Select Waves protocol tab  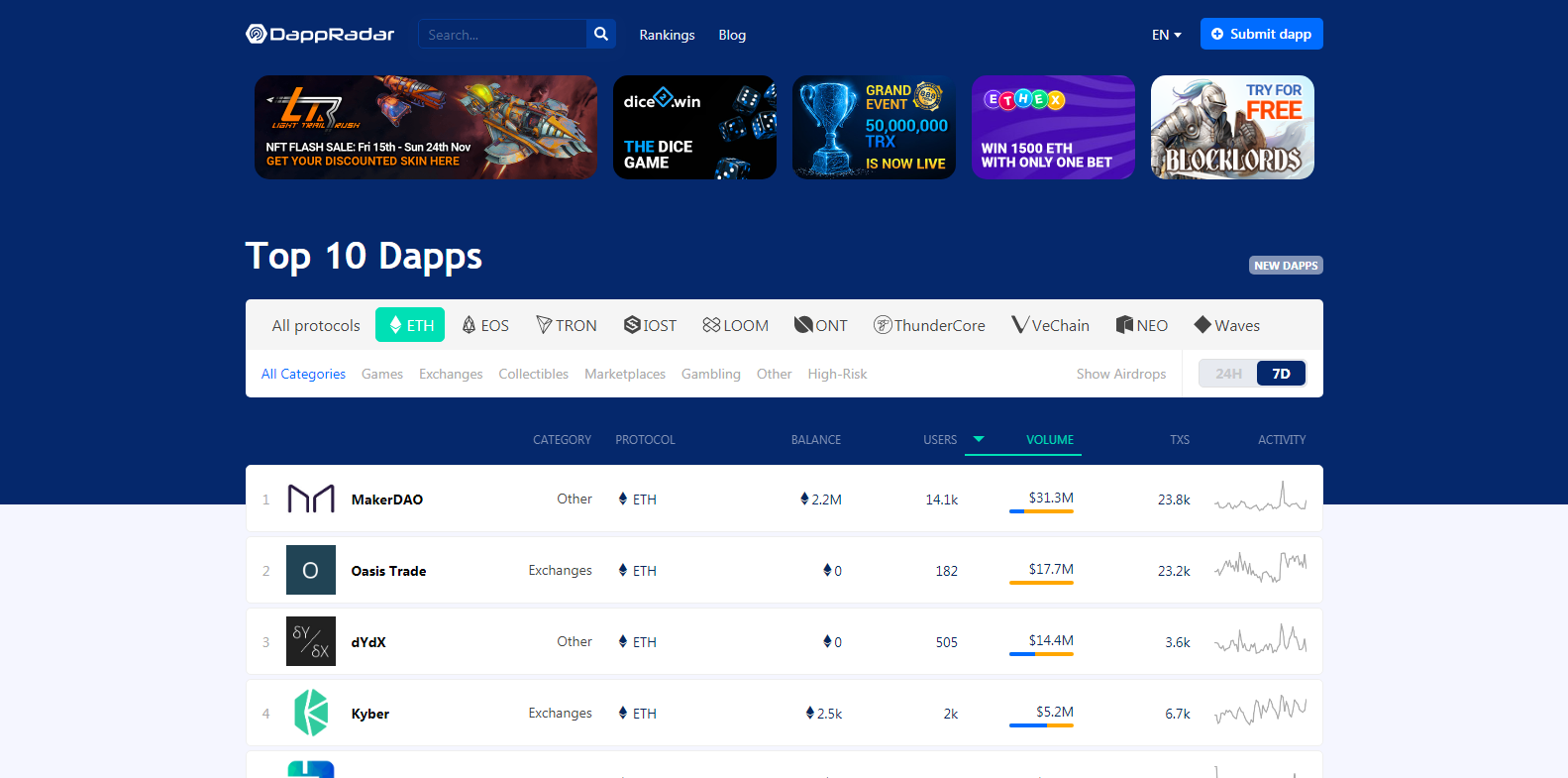tap(1227, 325)
